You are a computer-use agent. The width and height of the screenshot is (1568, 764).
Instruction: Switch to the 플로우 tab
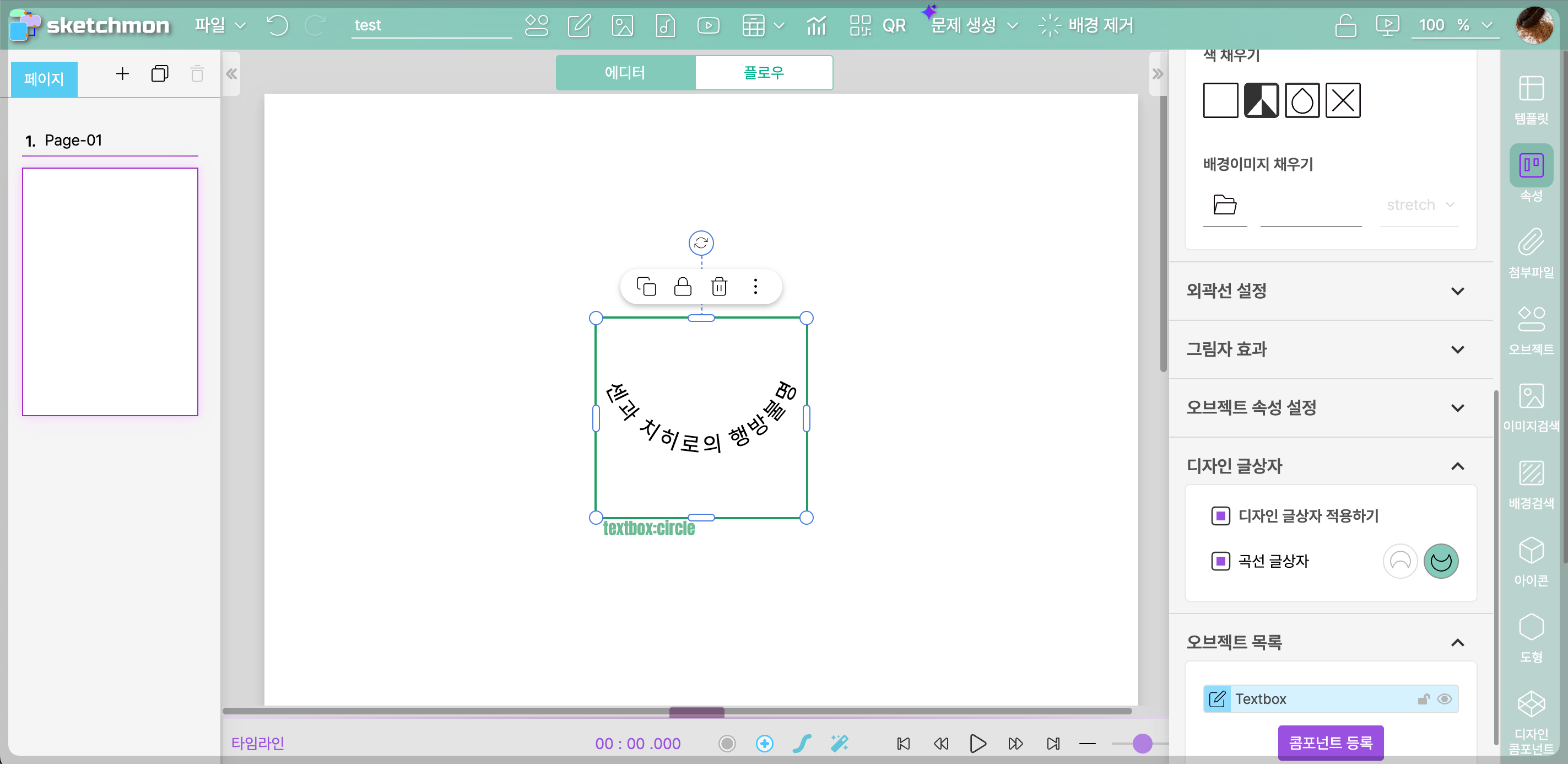[x=763, y=73]
